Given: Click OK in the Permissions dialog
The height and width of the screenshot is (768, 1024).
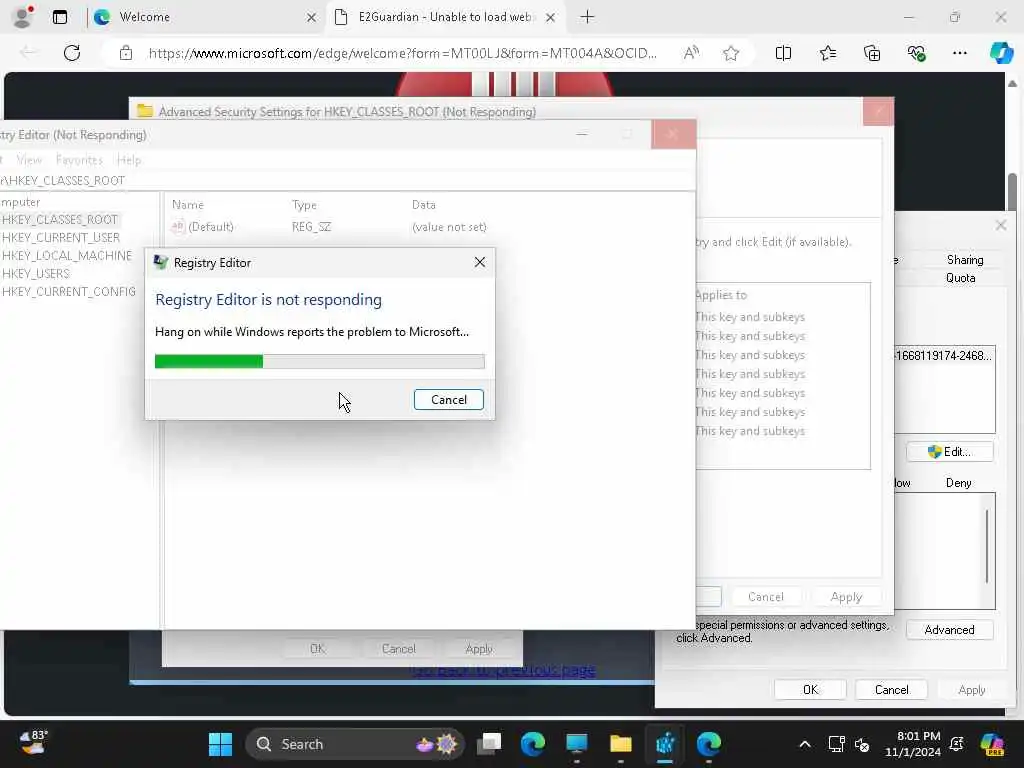Looking at the screenshot, I should [810, 690].
